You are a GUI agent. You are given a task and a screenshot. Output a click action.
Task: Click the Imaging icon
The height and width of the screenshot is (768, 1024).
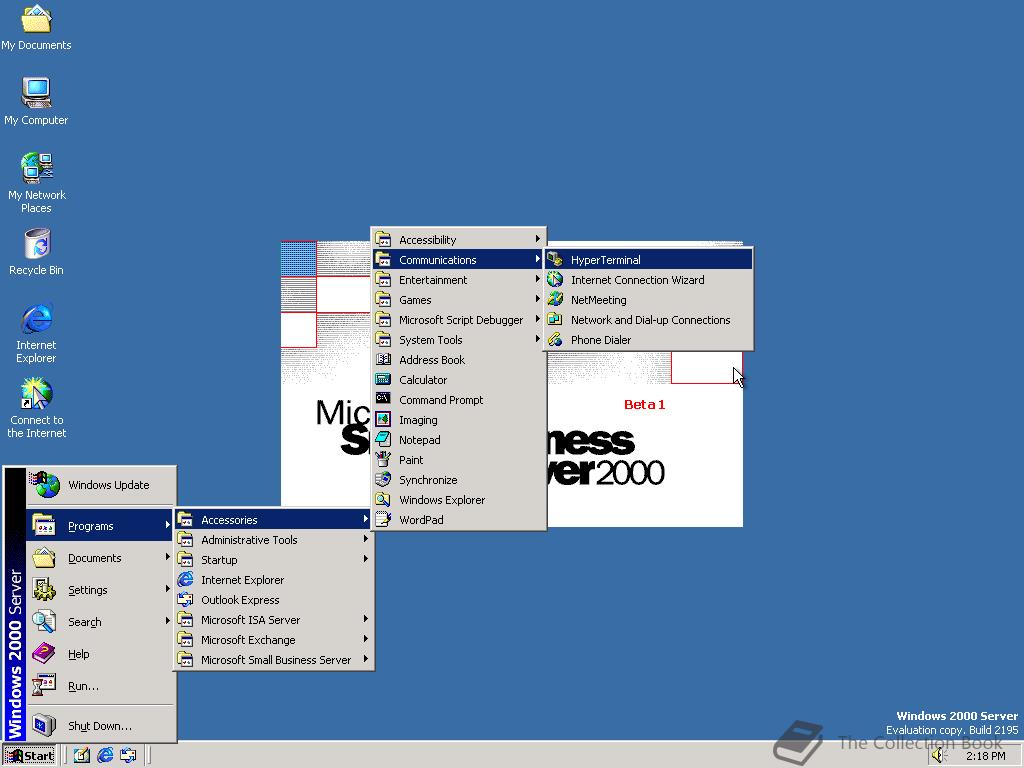(383, 419)
